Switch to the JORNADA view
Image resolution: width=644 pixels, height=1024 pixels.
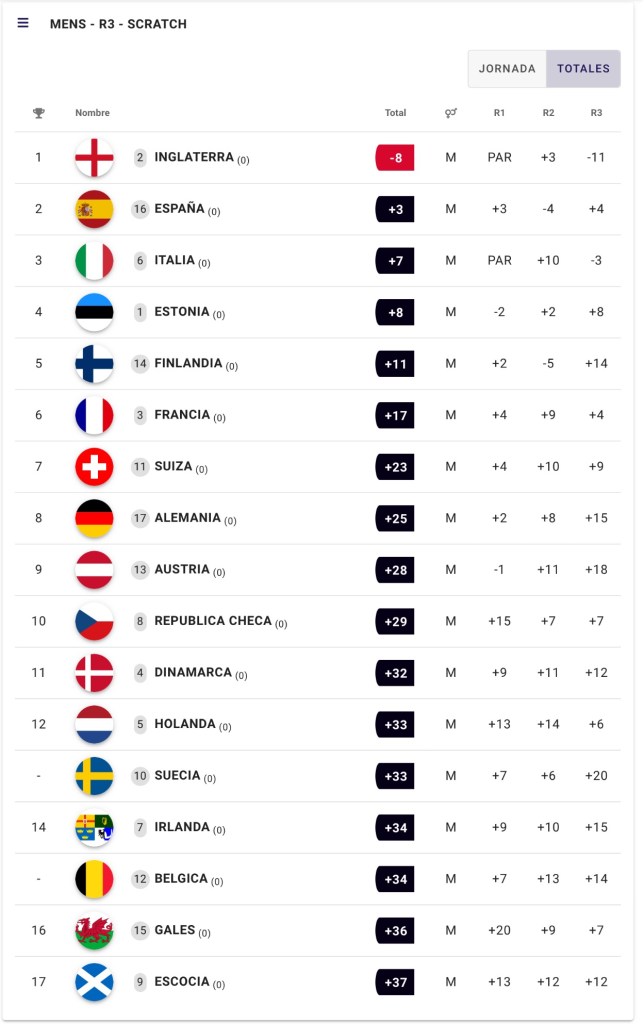tap(507, 69)
